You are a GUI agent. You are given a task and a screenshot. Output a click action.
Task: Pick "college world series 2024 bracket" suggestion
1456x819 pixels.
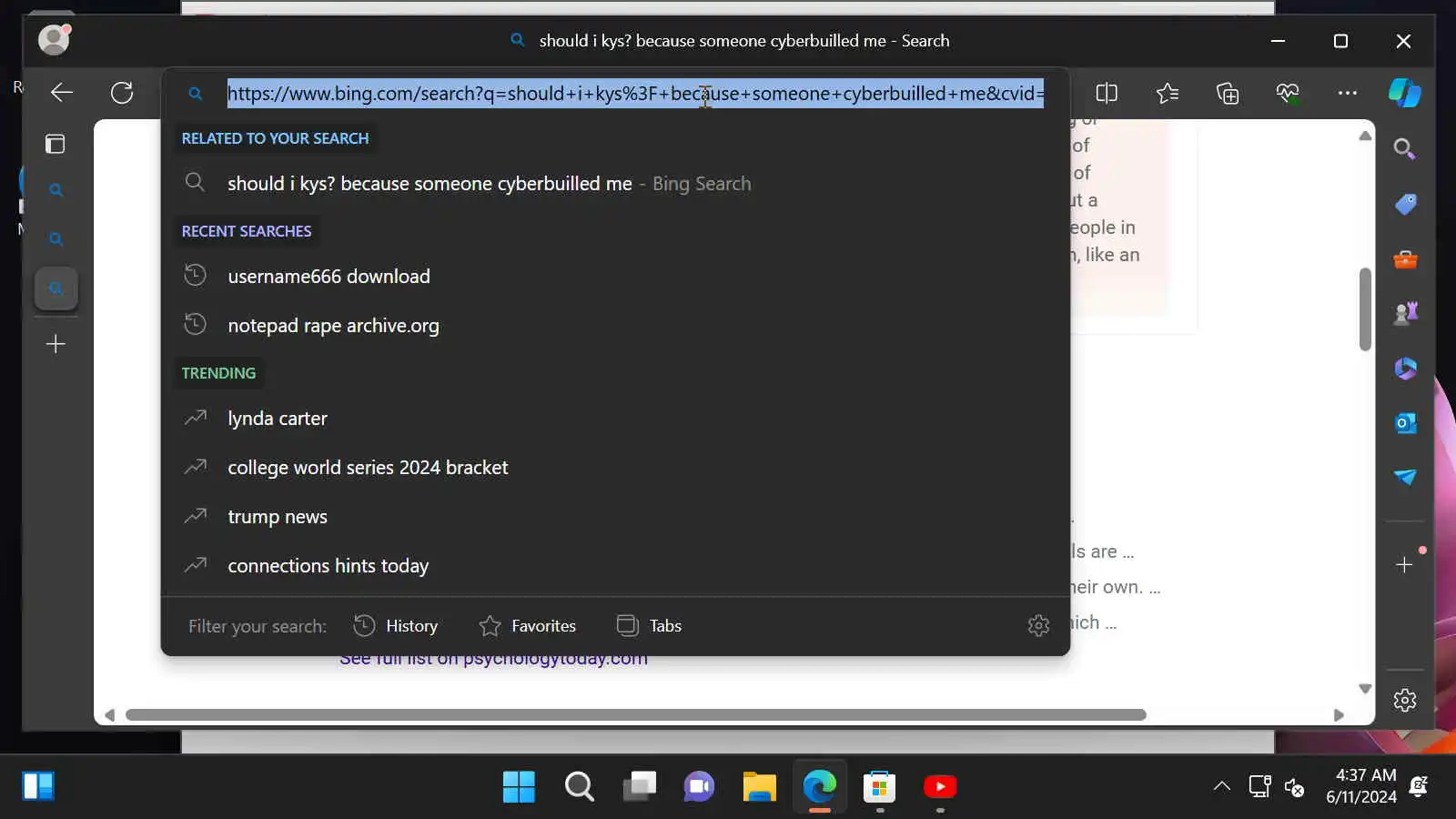pyautogui.click(x=615, y=468)
